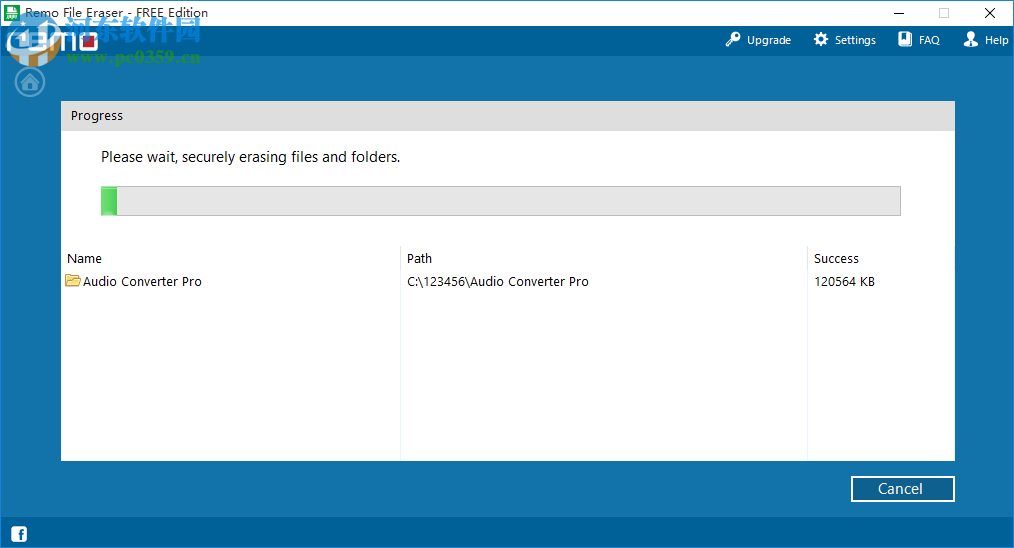
Task: Click the Upgrade label
Action: pos(769,40)
